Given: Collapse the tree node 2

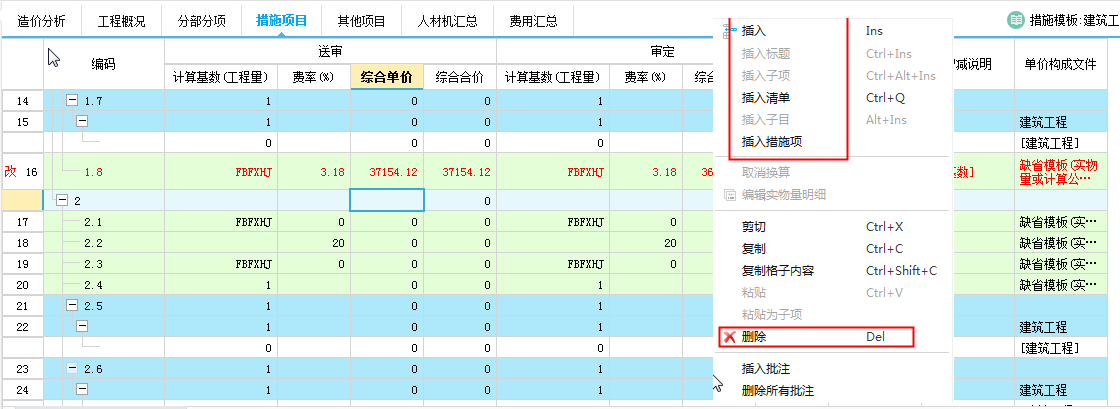Looking at the screenshot, I should tap(63, 201).
